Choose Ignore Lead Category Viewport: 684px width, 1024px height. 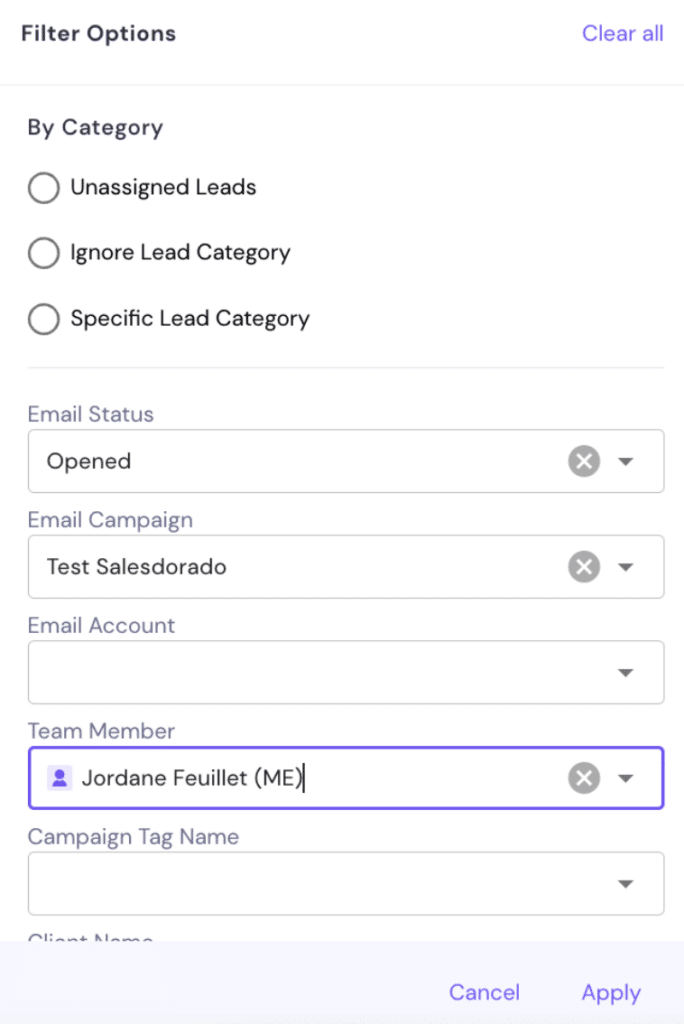pyautogui.click(x=43, y=253)
